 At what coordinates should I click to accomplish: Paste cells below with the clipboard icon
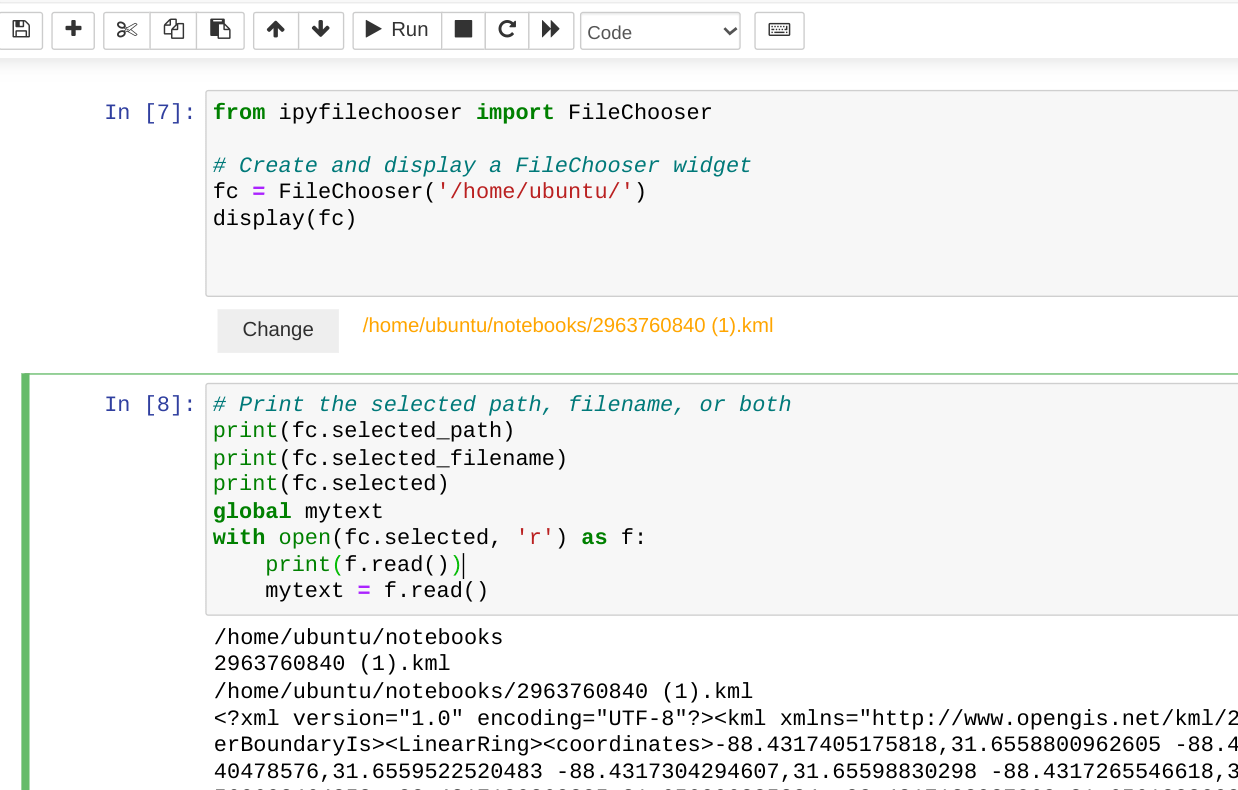[x=221, y=30]
